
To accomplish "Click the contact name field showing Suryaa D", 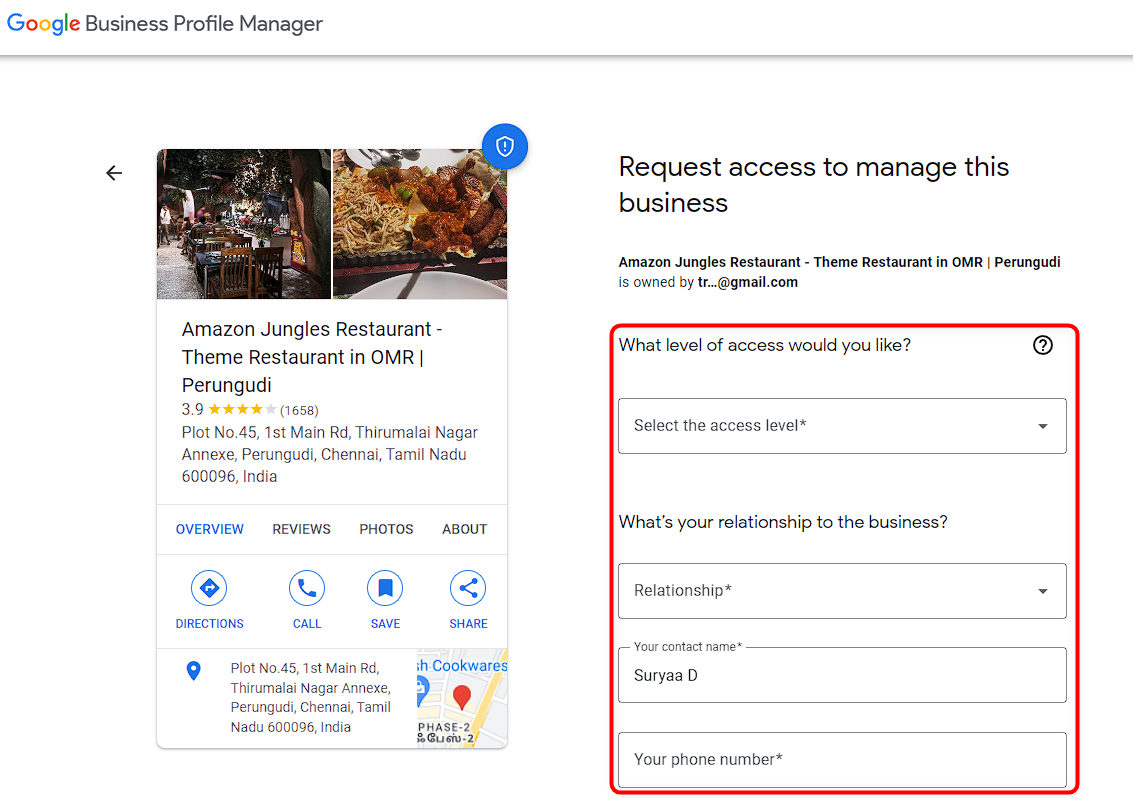I will [842, 675].
